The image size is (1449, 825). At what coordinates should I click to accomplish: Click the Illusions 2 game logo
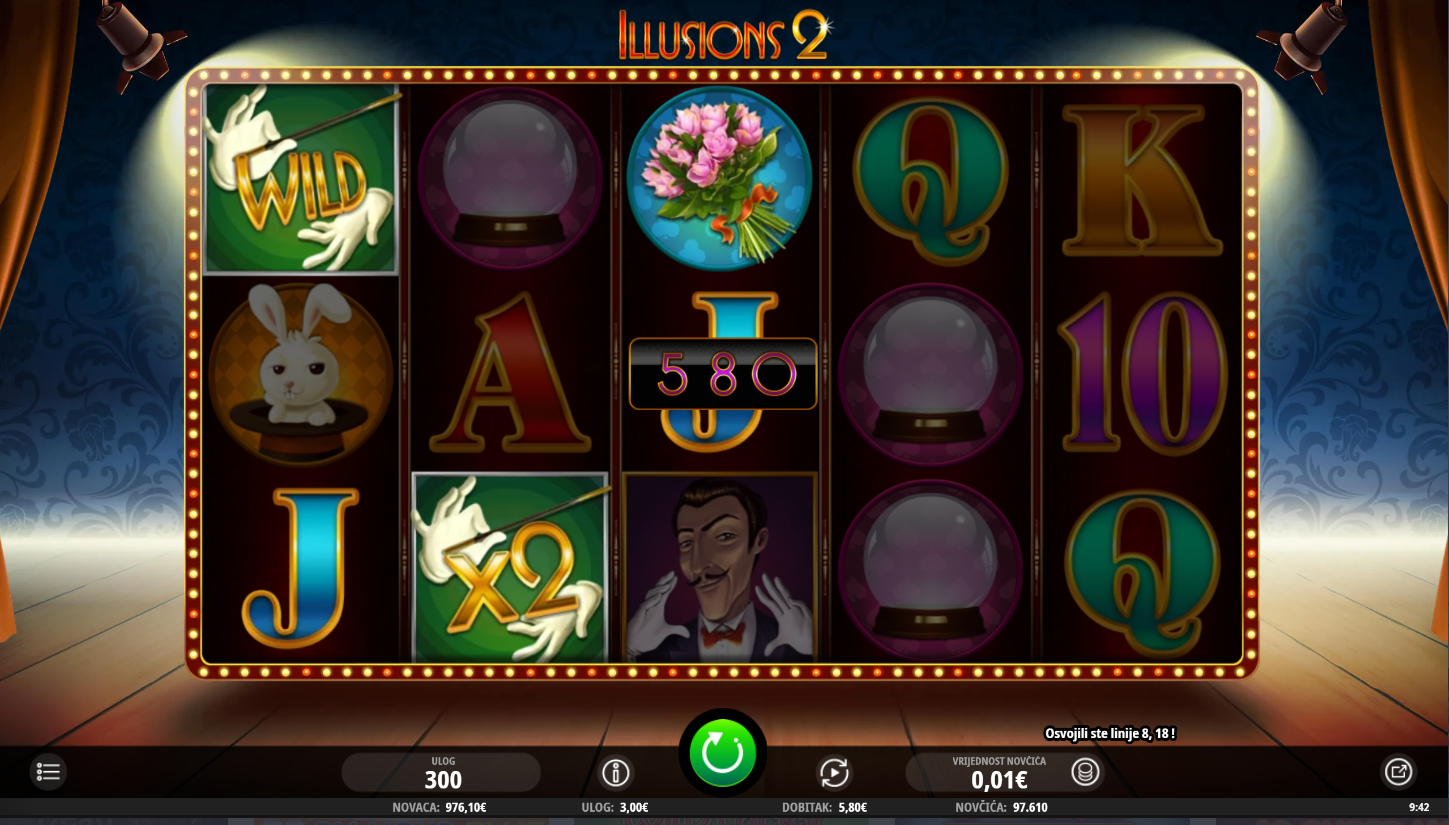(723, 34)
